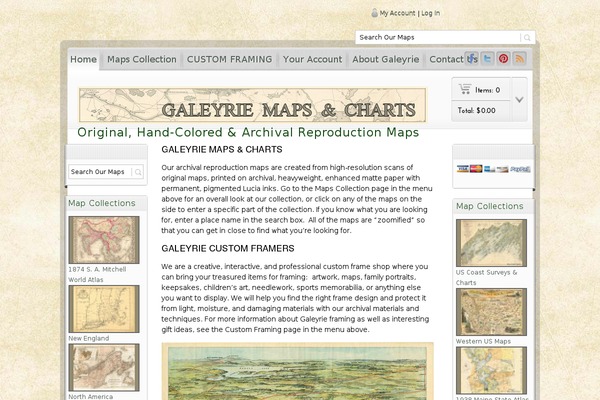600x400 pixels.
Task: Click the 'Items: 0' cart text
Action: 488,90
